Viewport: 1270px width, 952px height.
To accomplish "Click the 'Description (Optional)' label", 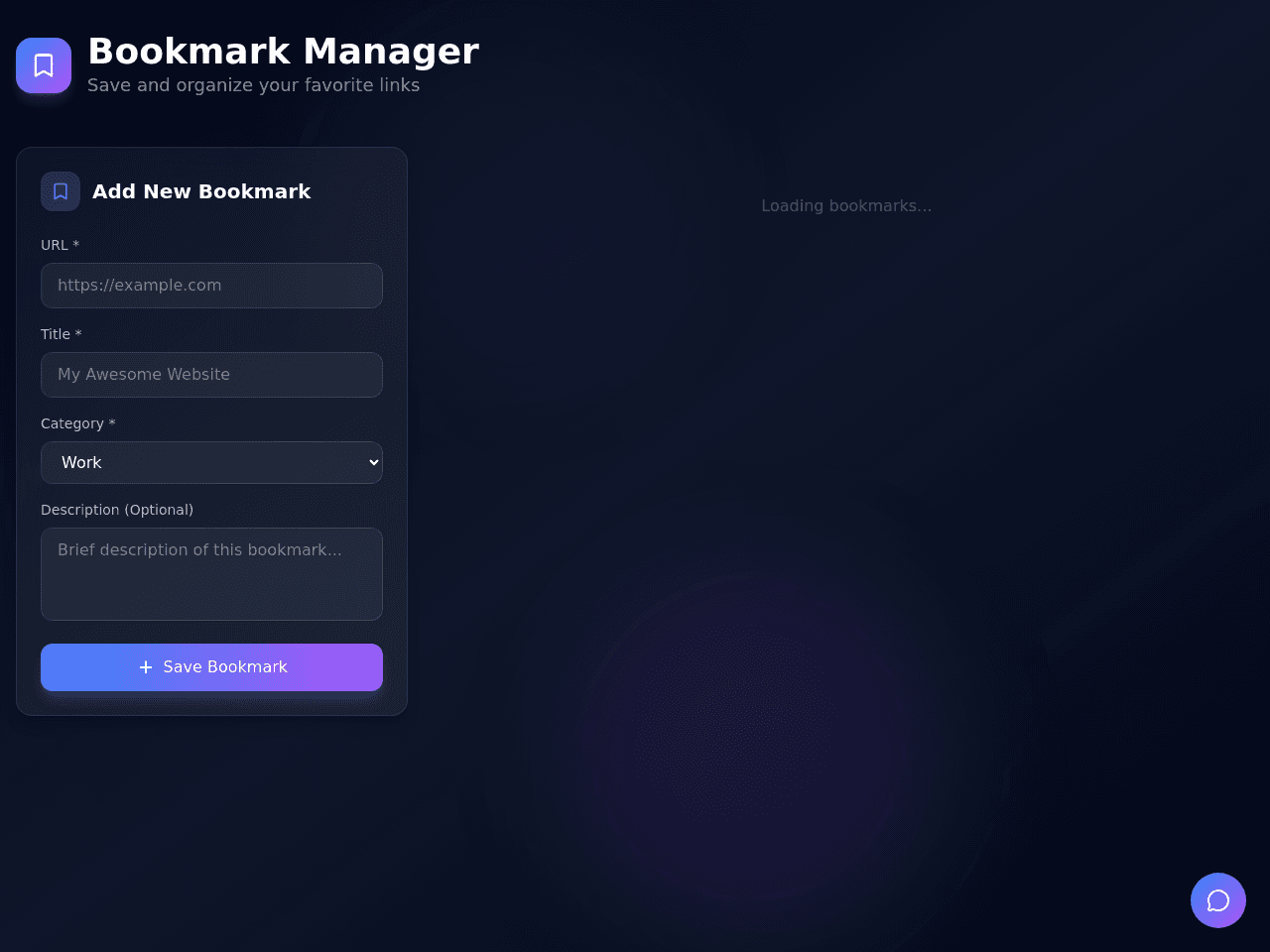I will coord(117,510).
